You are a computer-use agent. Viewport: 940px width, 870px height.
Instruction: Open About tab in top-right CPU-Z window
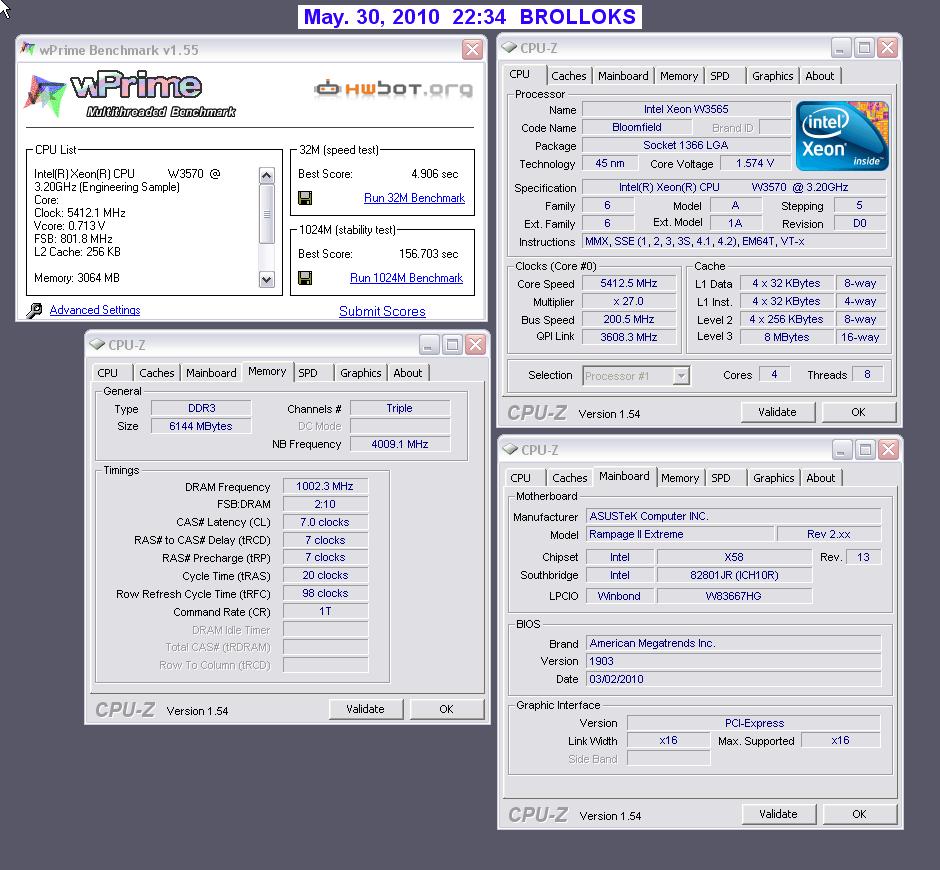pos(820,76)
